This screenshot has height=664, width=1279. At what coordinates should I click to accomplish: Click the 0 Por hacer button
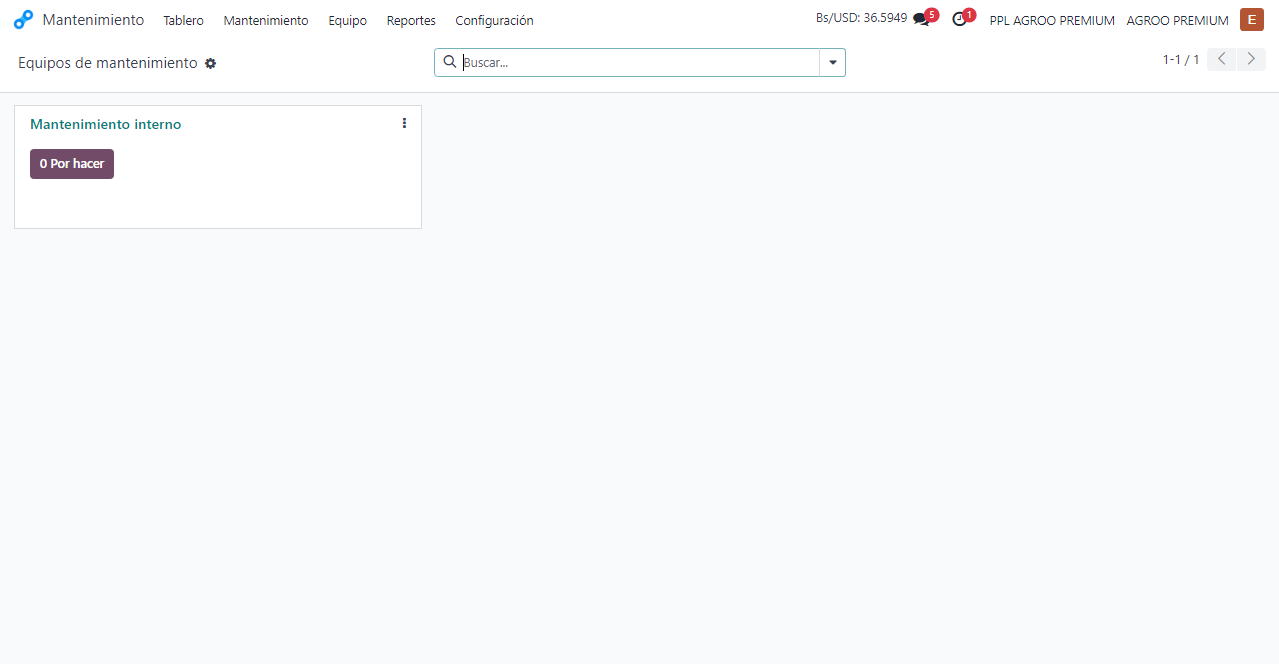pos(72,164)
